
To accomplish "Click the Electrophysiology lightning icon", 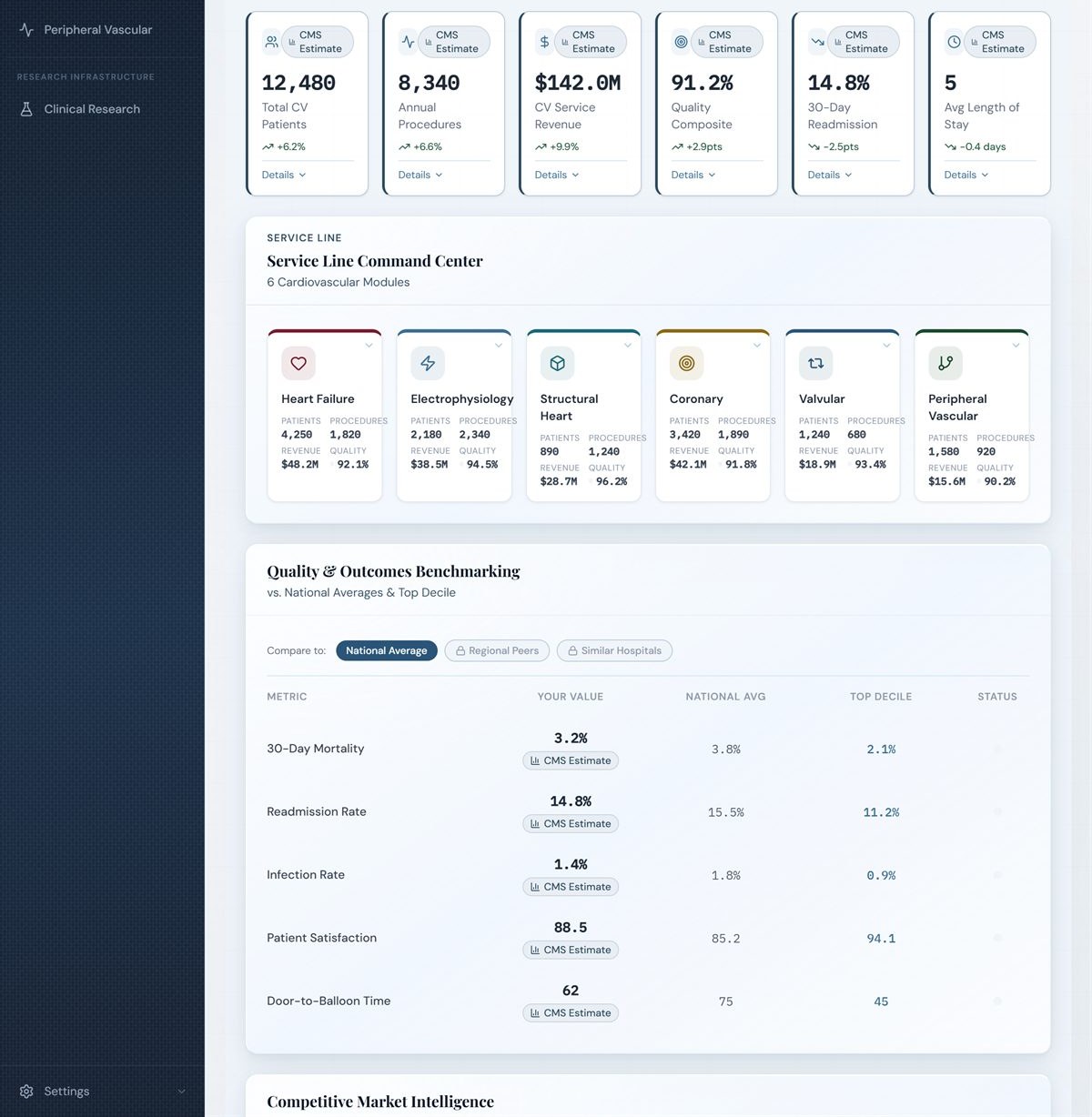I will [428, 363].
